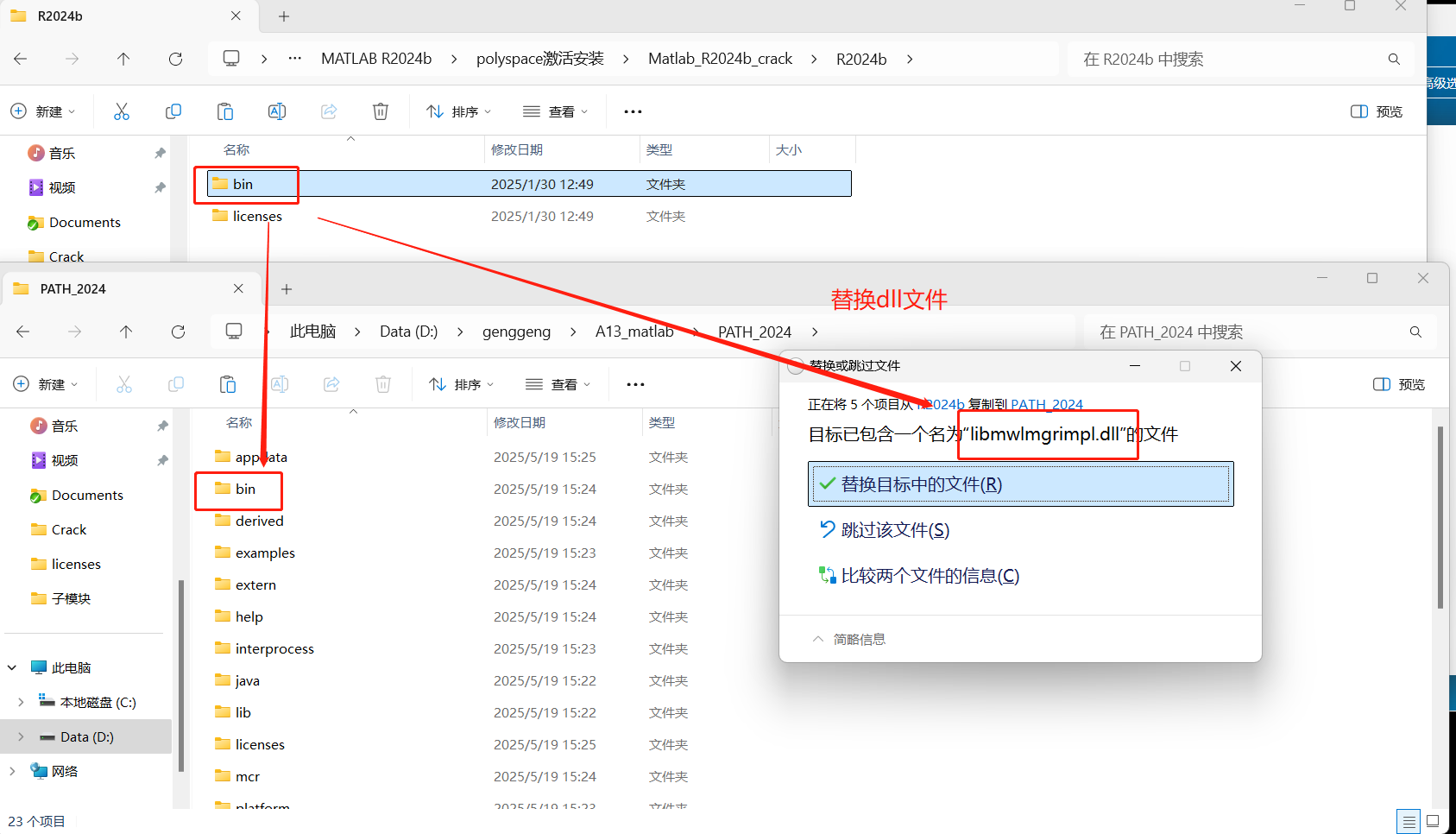Go back in R2024b window
The image size is (1456, 834).
click(x=21, y=59)
